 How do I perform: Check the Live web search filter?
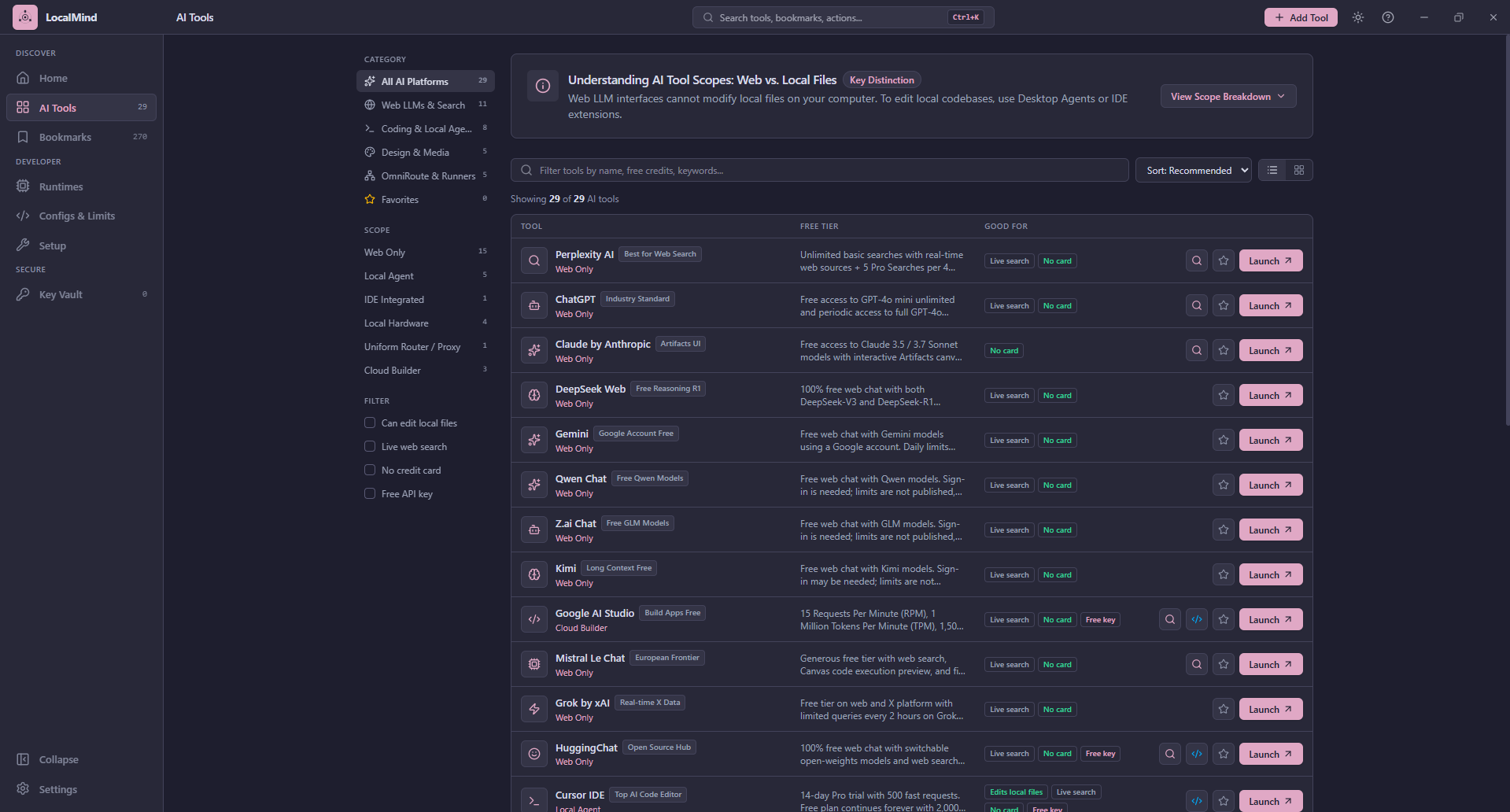(370, 446)
